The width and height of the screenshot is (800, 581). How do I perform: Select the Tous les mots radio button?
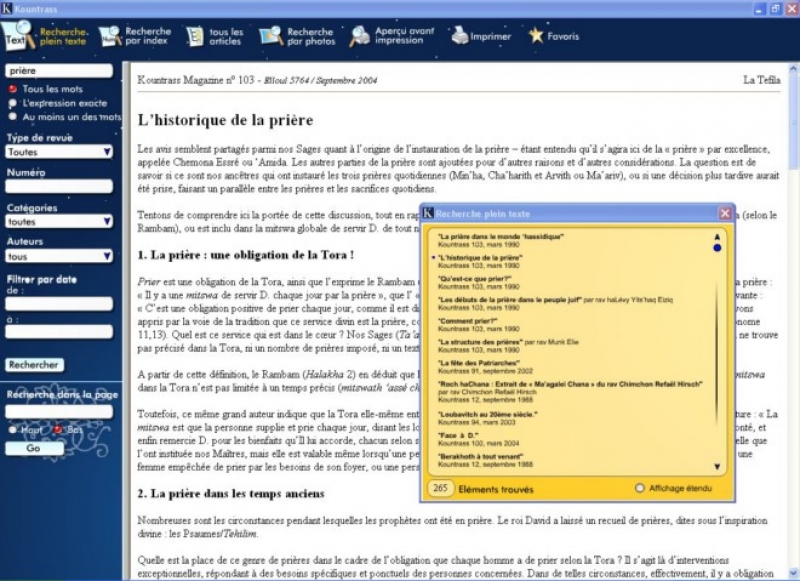coord(13,89)
